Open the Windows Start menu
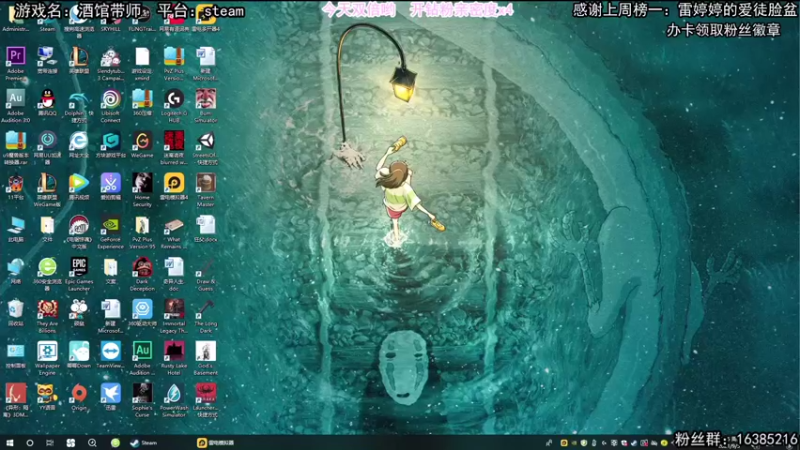The height and width of the screenshot is (450, 800). pos(10,442)
